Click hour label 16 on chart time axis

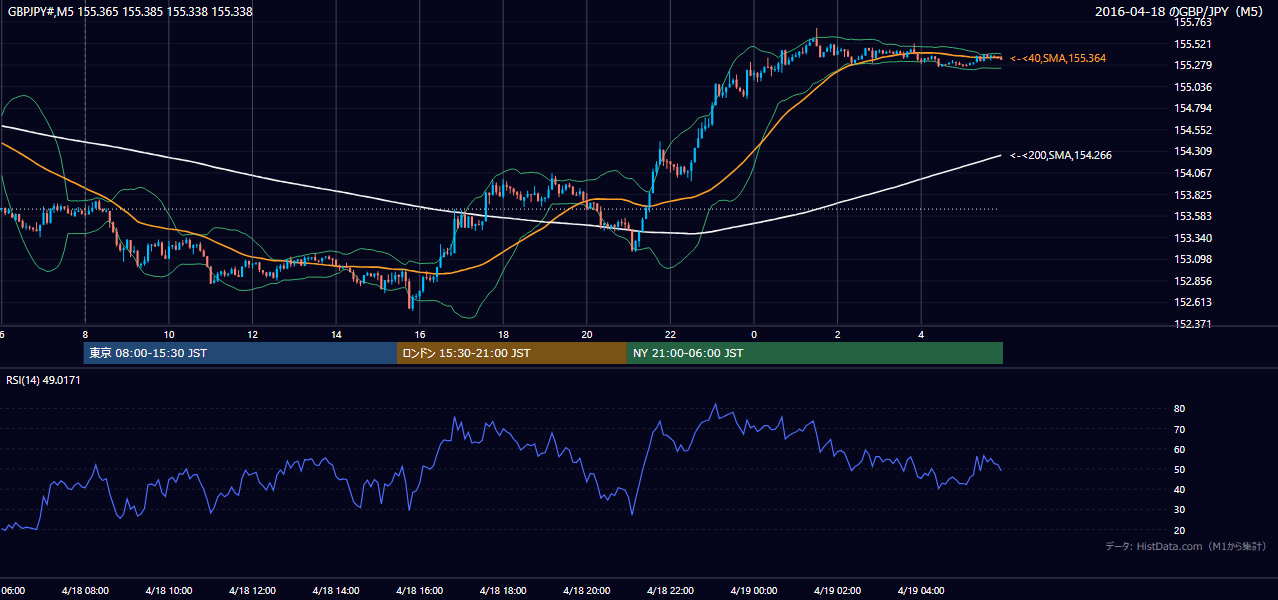click(419, 334)
